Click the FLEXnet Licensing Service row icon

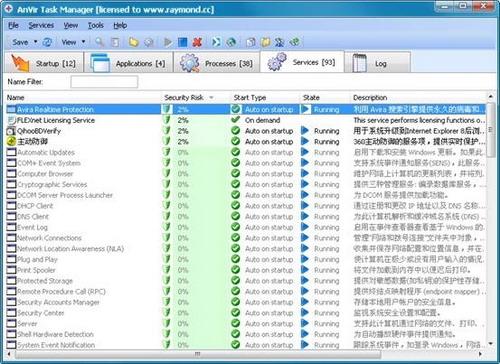pos(11,120)
